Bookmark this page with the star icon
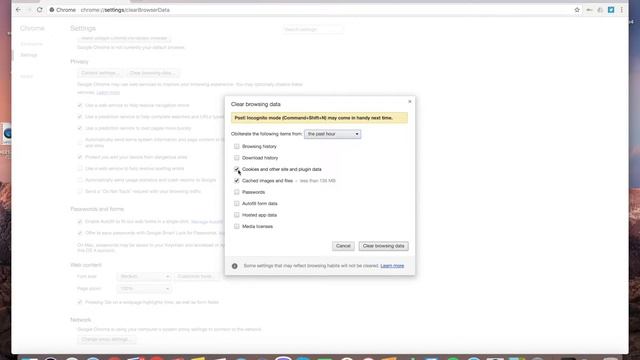Screen dimensions: 640x360 click(577, 10)
